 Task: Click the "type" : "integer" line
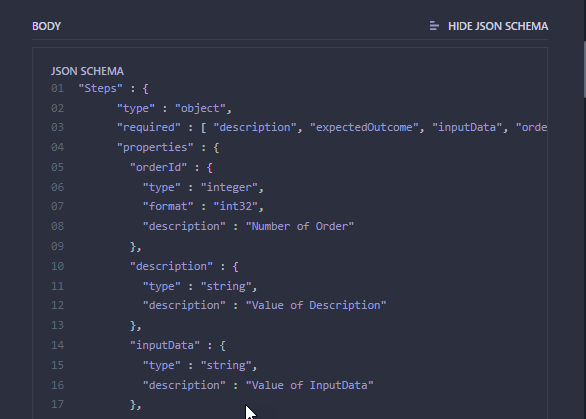point(203,187)
